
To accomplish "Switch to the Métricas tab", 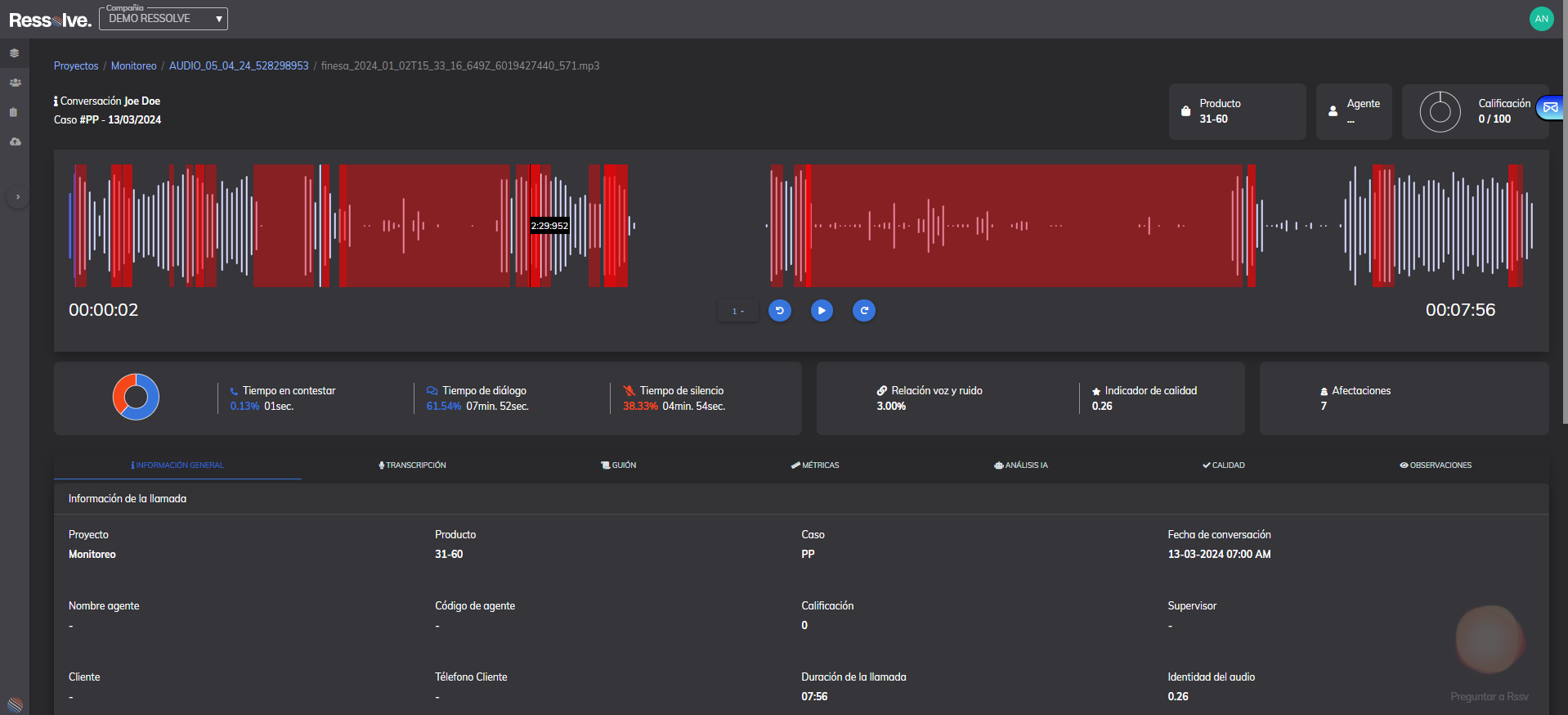I will [x=815, y=465].
